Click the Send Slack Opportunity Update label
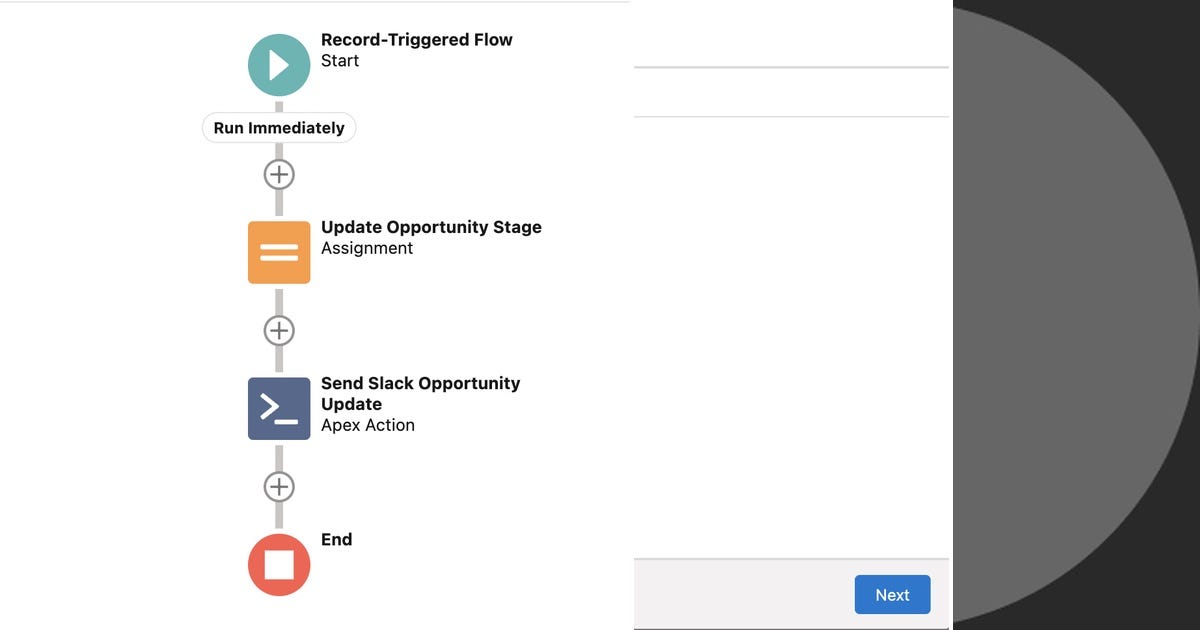This screenshot has height=630, width=1200. [x=420, y=393]
